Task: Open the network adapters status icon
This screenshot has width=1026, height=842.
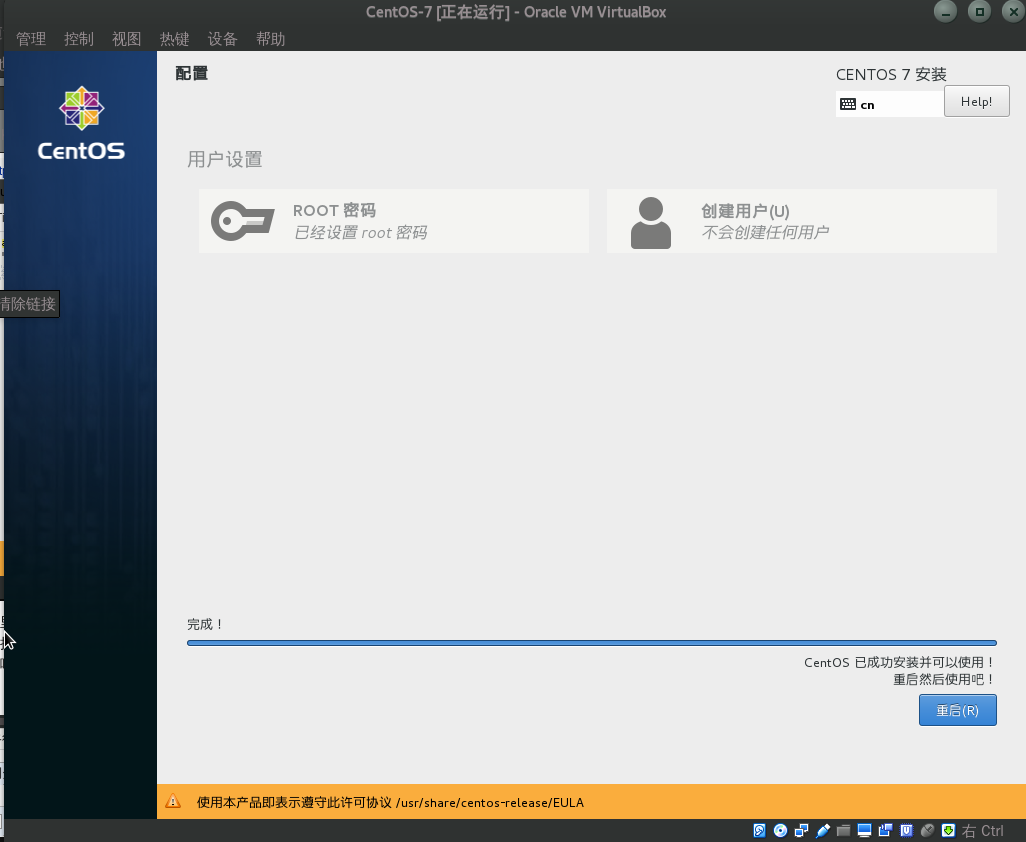Action: [x=802, y=831]
